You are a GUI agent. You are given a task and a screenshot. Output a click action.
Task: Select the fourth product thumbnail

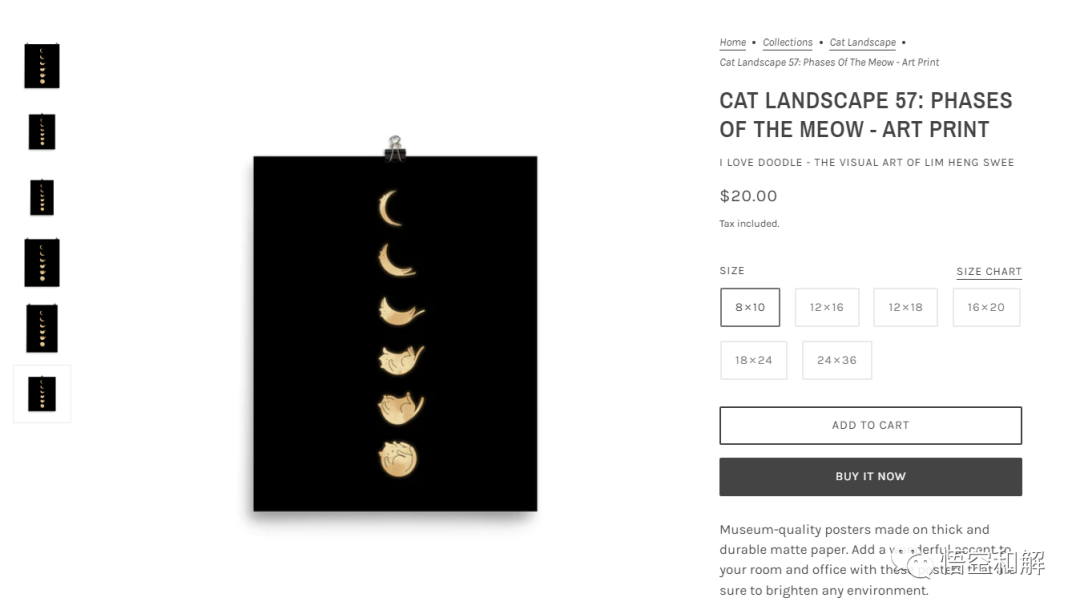pyautogui.click(x=42, y=262)
